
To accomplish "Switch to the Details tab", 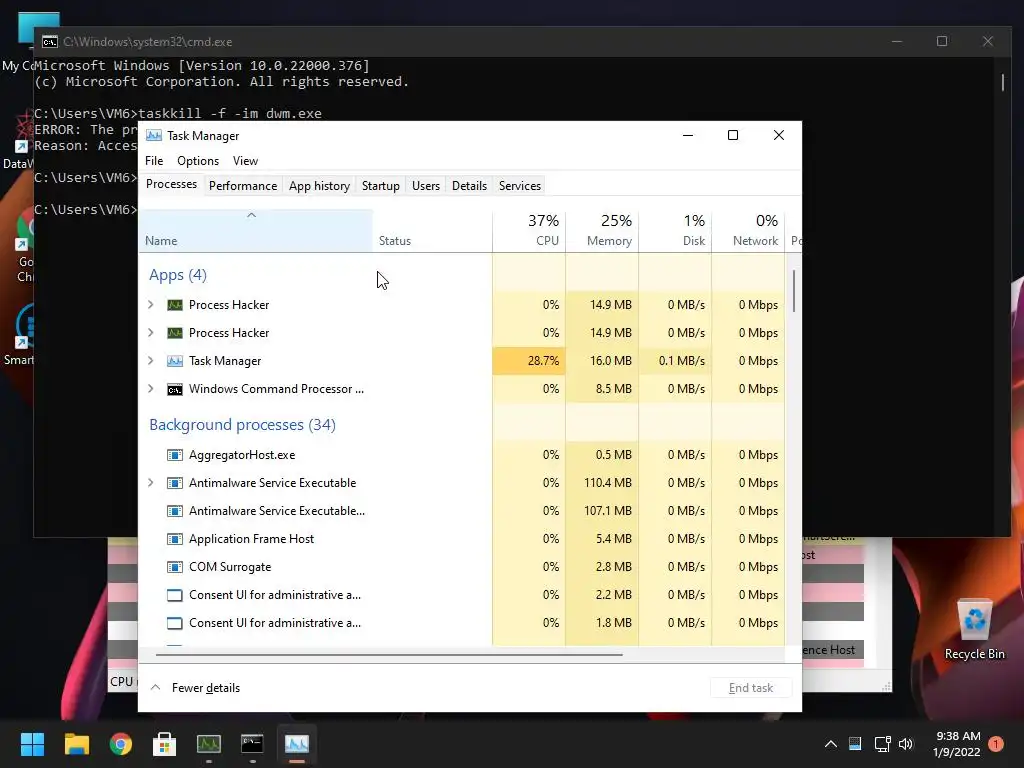I will tap(470, 186).
